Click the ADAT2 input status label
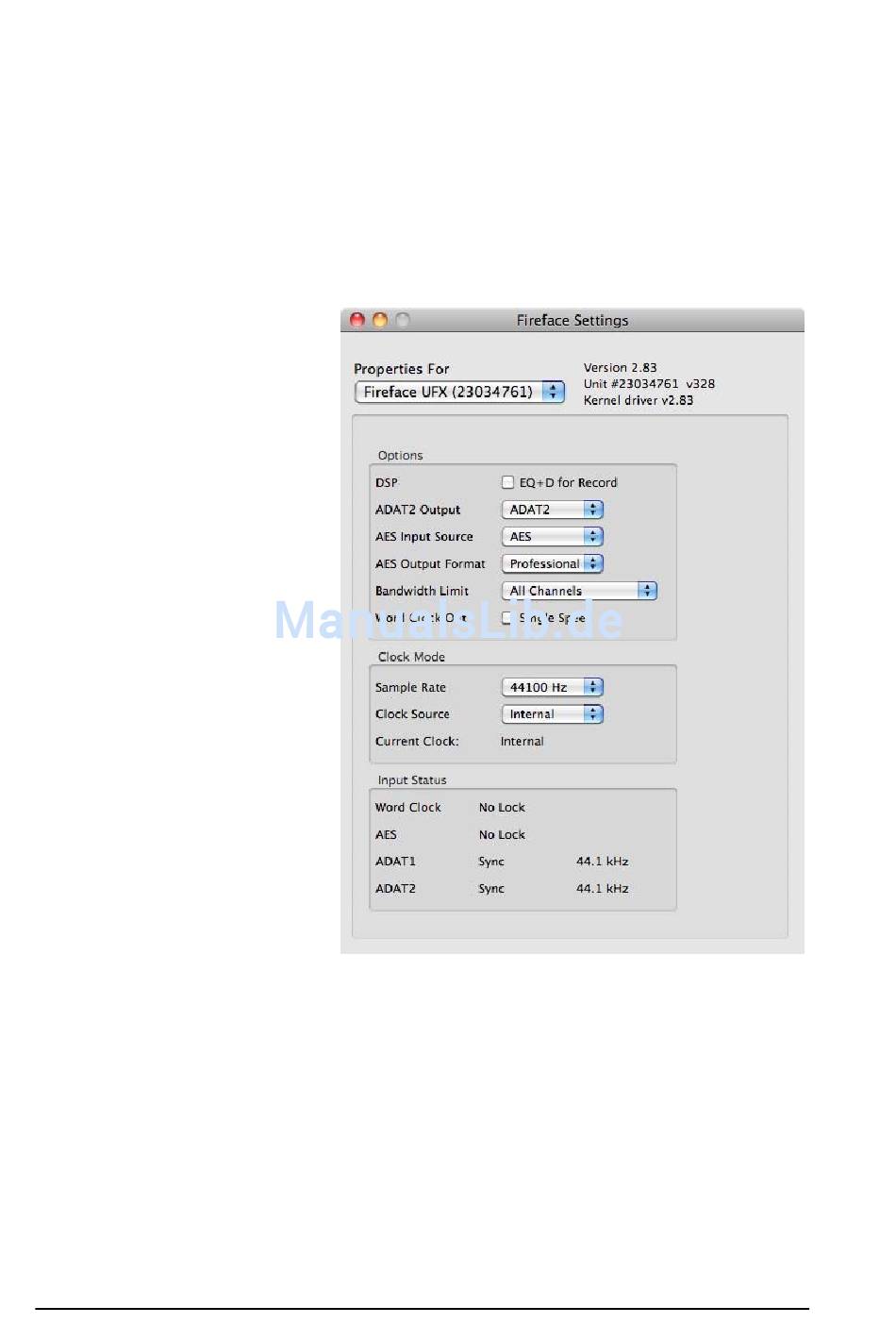 (x=395, y=888)
